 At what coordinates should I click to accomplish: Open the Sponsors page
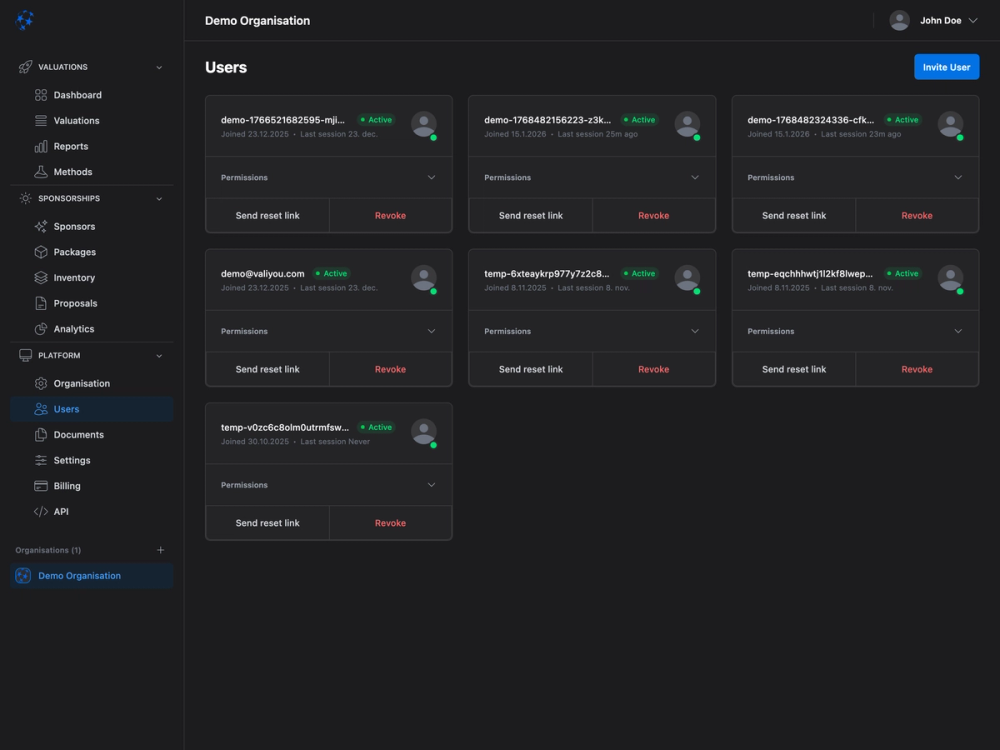[x=73, y=226]
